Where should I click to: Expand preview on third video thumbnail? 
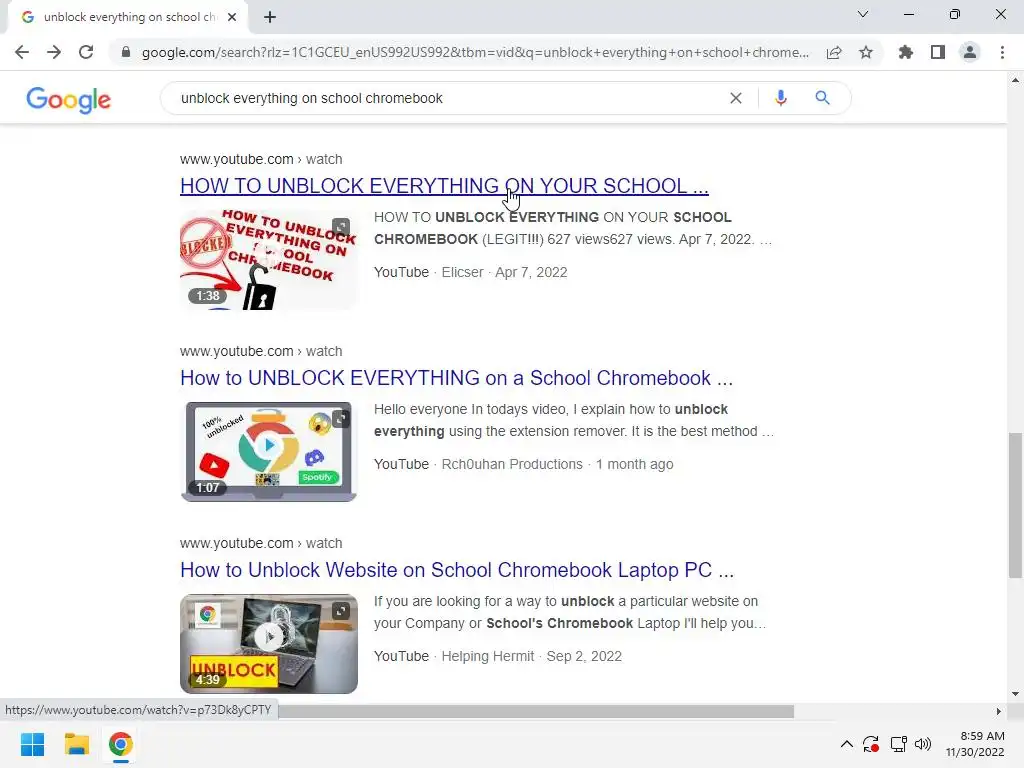coord(341,611)
